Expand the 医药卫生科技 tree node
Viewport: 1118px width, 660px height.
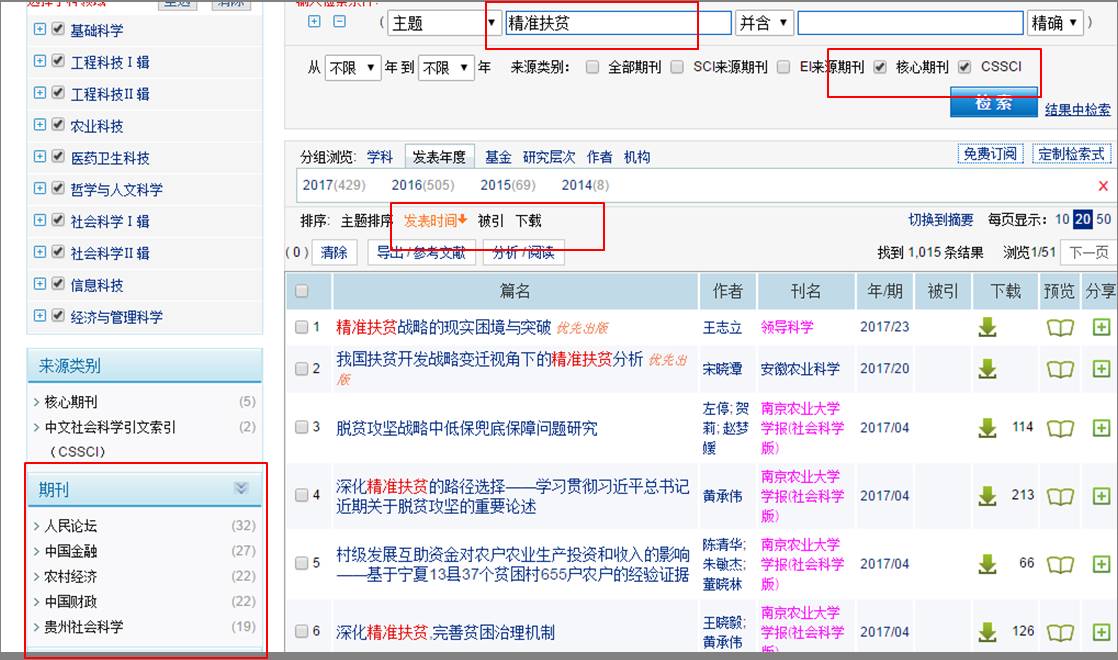click(x=40, y=157)
